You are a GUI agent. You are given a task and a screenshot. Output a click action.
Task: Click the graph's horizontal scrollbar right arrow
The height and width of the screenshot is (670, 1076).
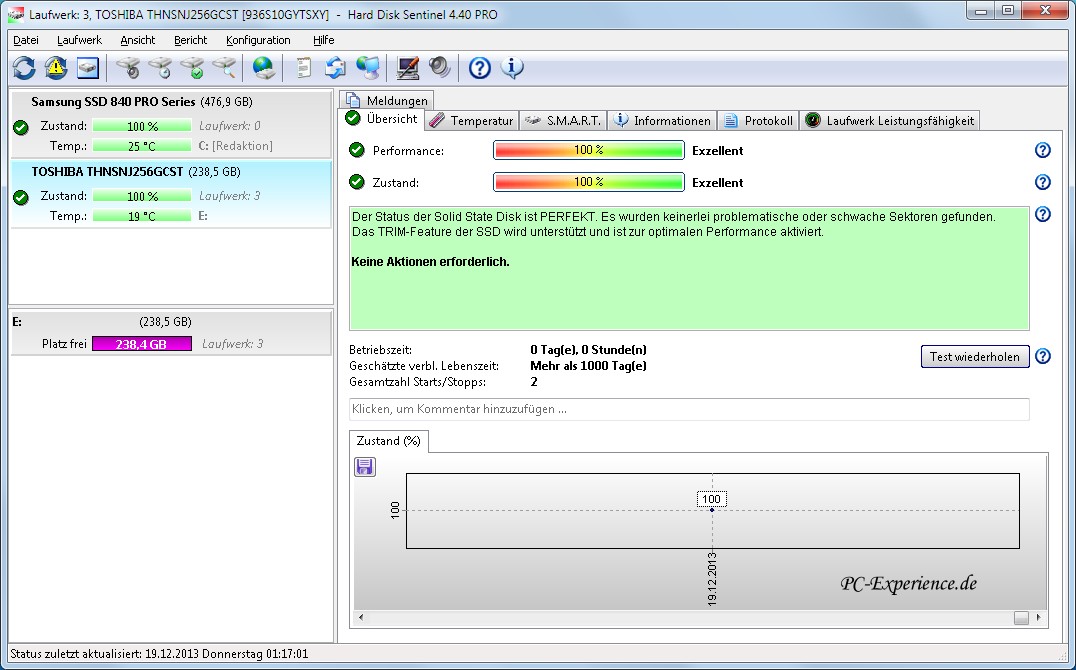click(x=1040, y=618)
